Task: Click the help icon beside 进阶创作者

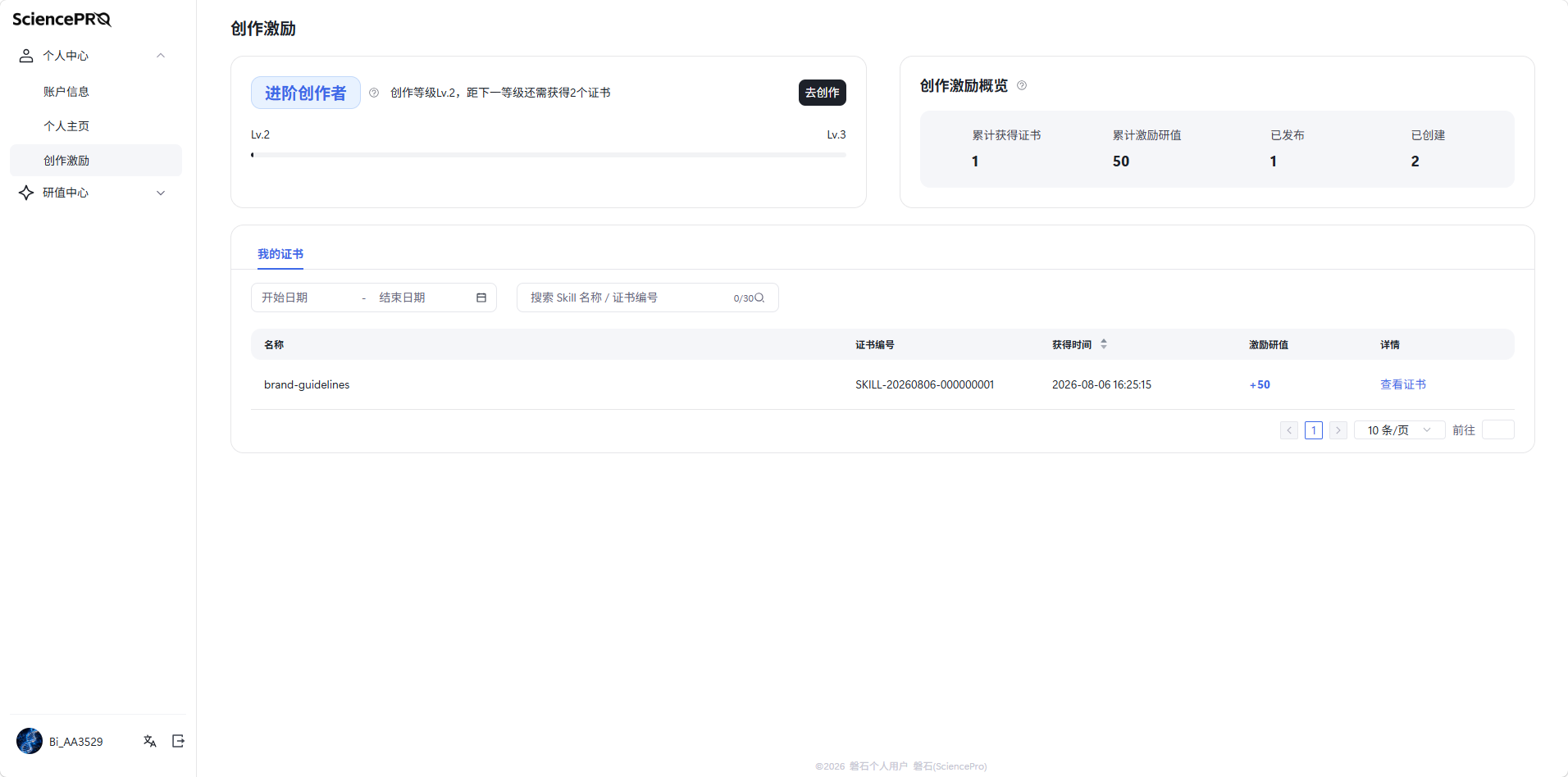Action: pos(374,93)
